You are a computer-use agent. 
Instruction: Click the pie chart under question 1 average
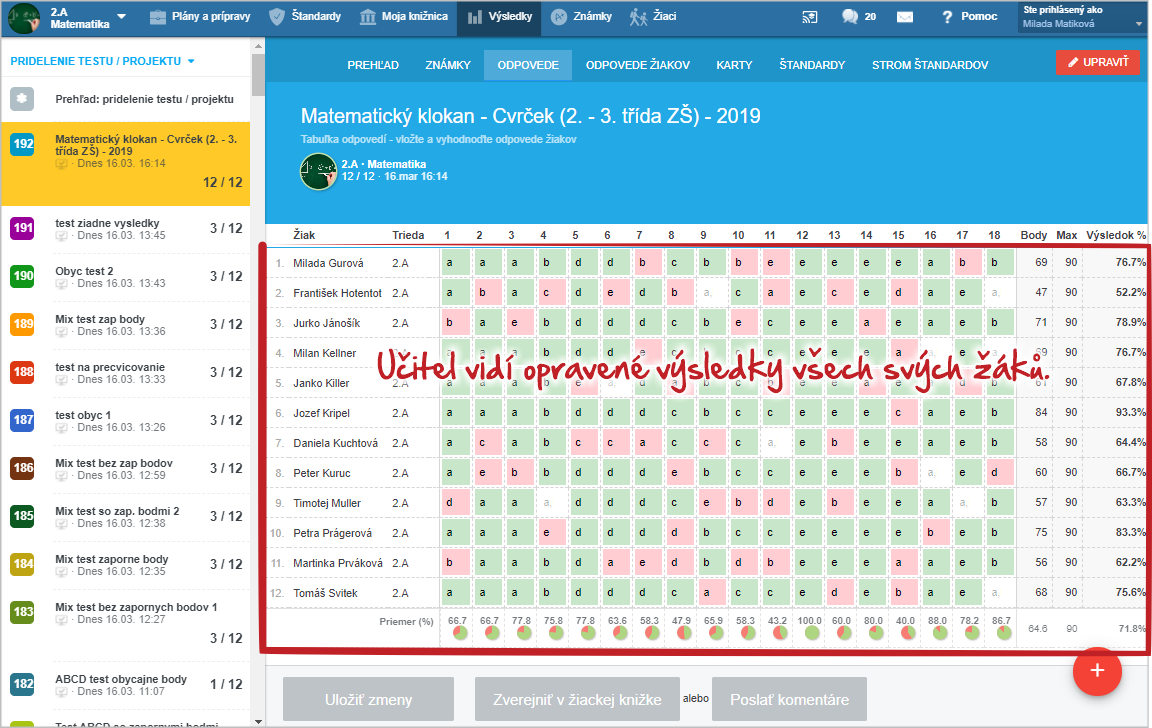coord(461,633)
